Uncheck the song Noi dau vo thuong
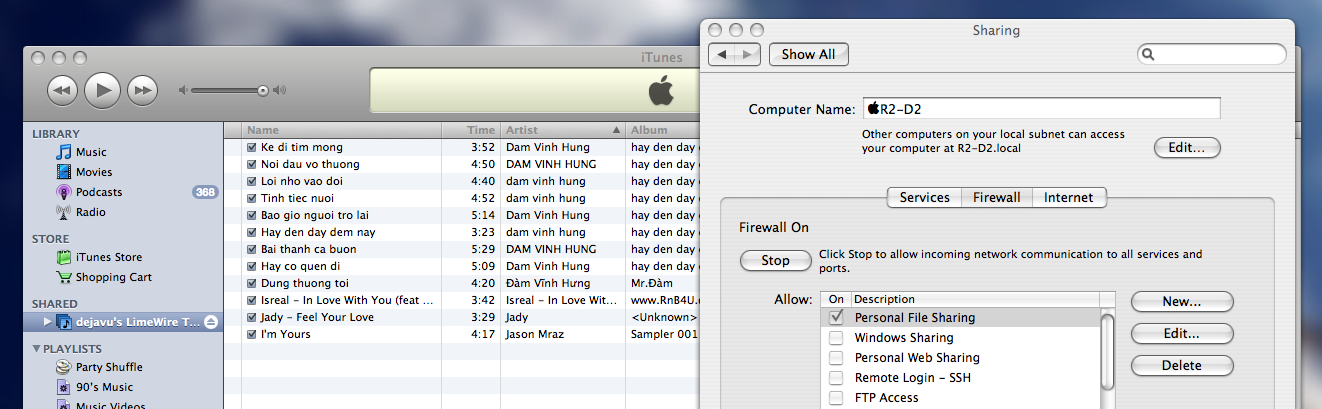This screenshot has height=409, width=1322. click(252, 164)
